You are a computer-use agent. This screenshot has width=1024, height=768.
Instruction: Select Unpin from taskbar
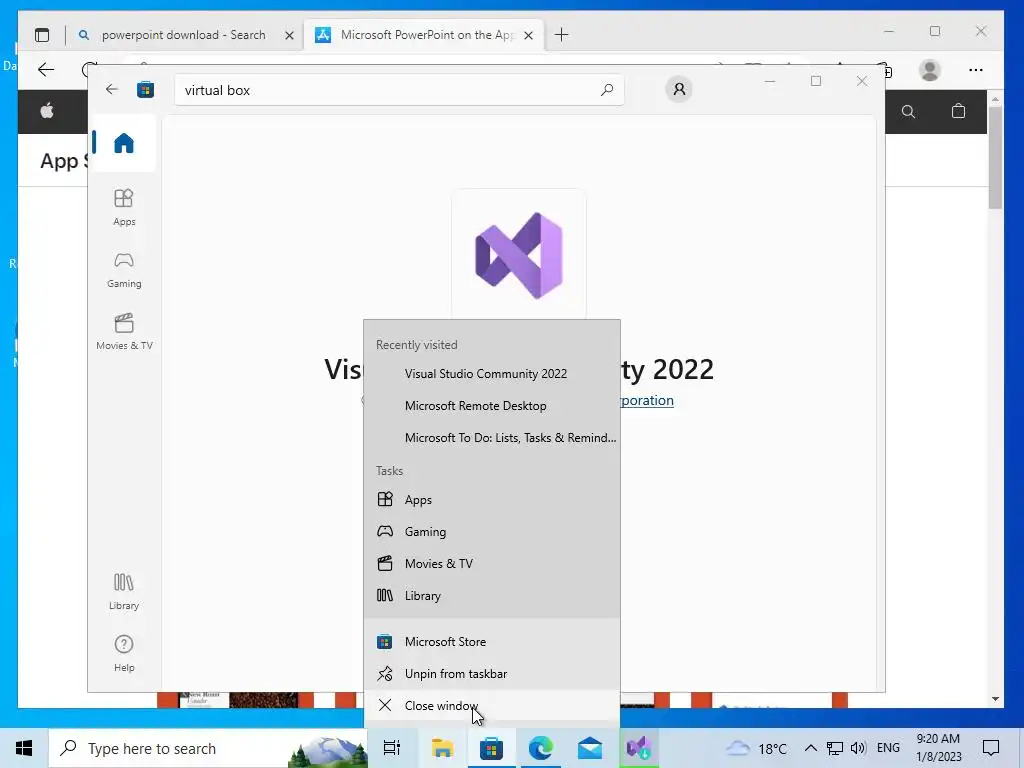(492, 673)
